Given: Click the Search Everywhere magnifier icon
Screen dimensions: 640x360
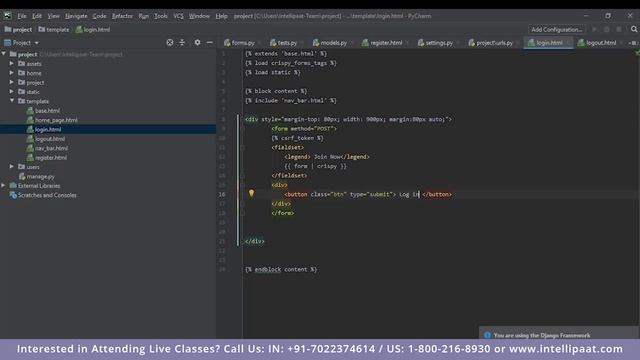Looking at the screenshot, I should pos(633,29).
